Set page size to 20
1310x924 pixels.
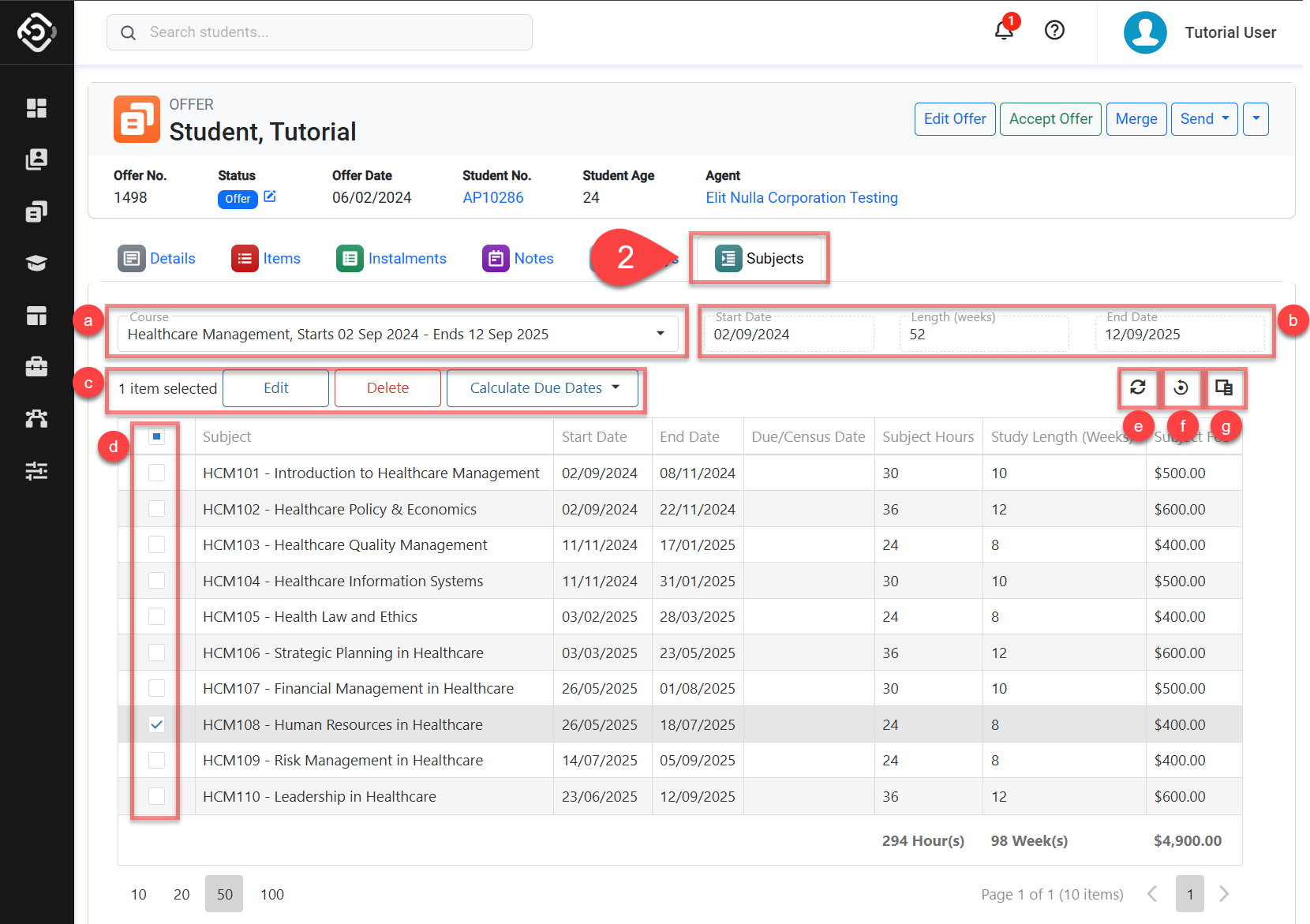pyautogui.click(x=182, y=894)
